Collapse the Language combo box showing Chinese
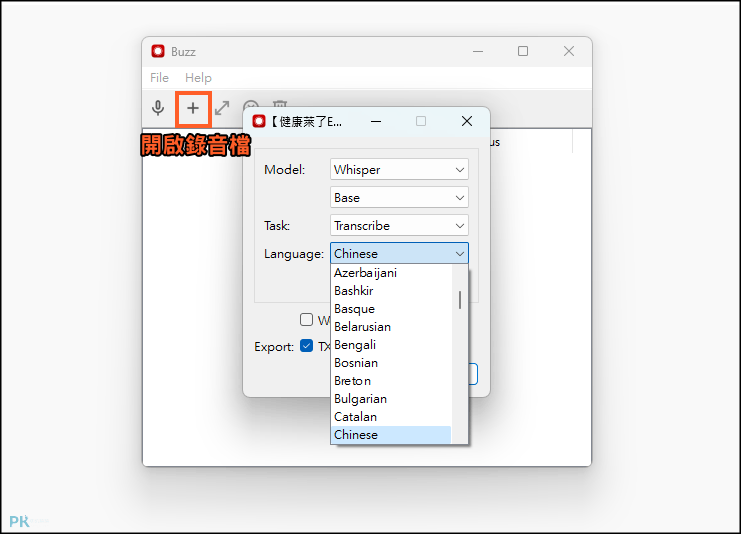The image size is (741, 534). [x=399, y=254]
